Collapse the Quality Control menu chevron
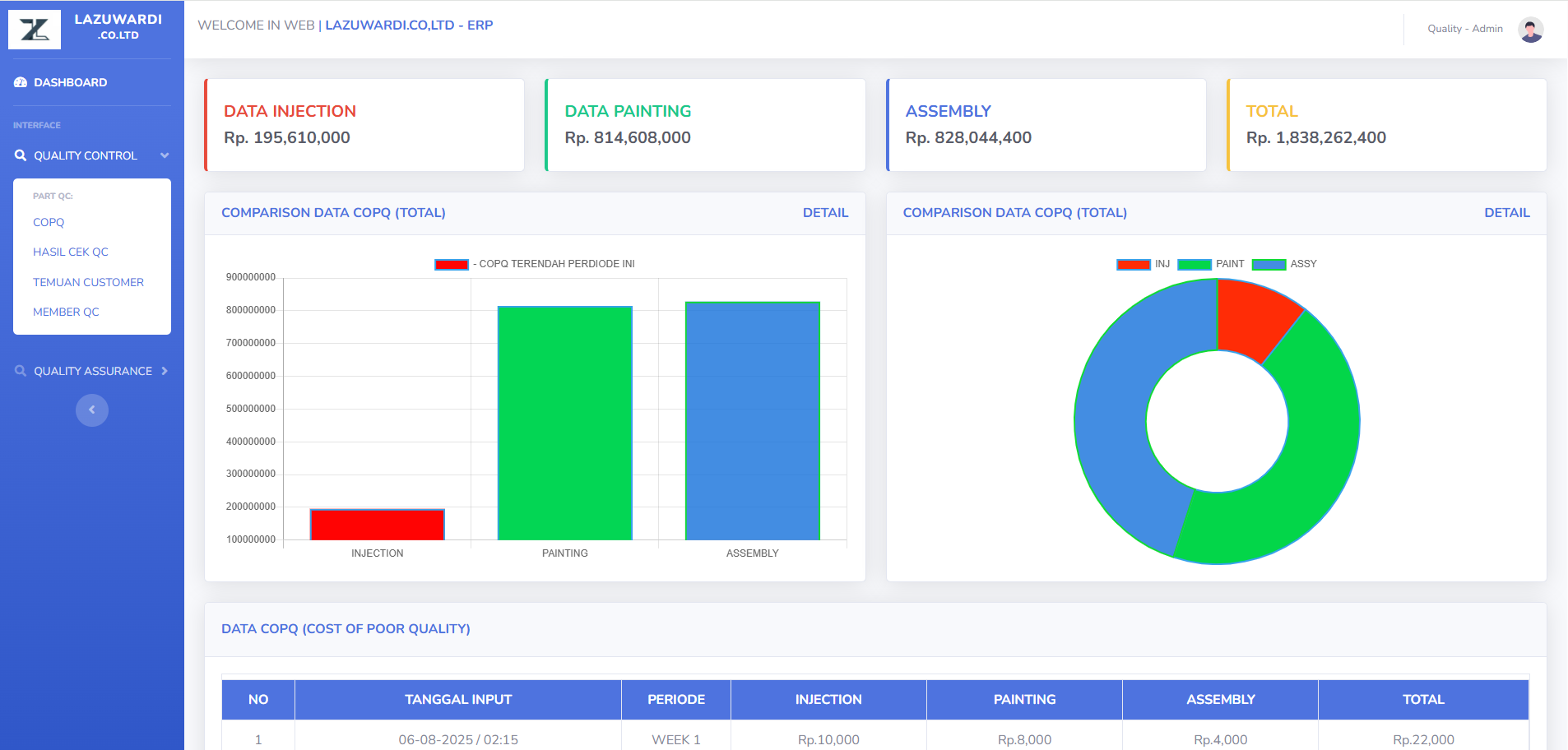The height and width of the screenshot is (750, 1568). 165,155
